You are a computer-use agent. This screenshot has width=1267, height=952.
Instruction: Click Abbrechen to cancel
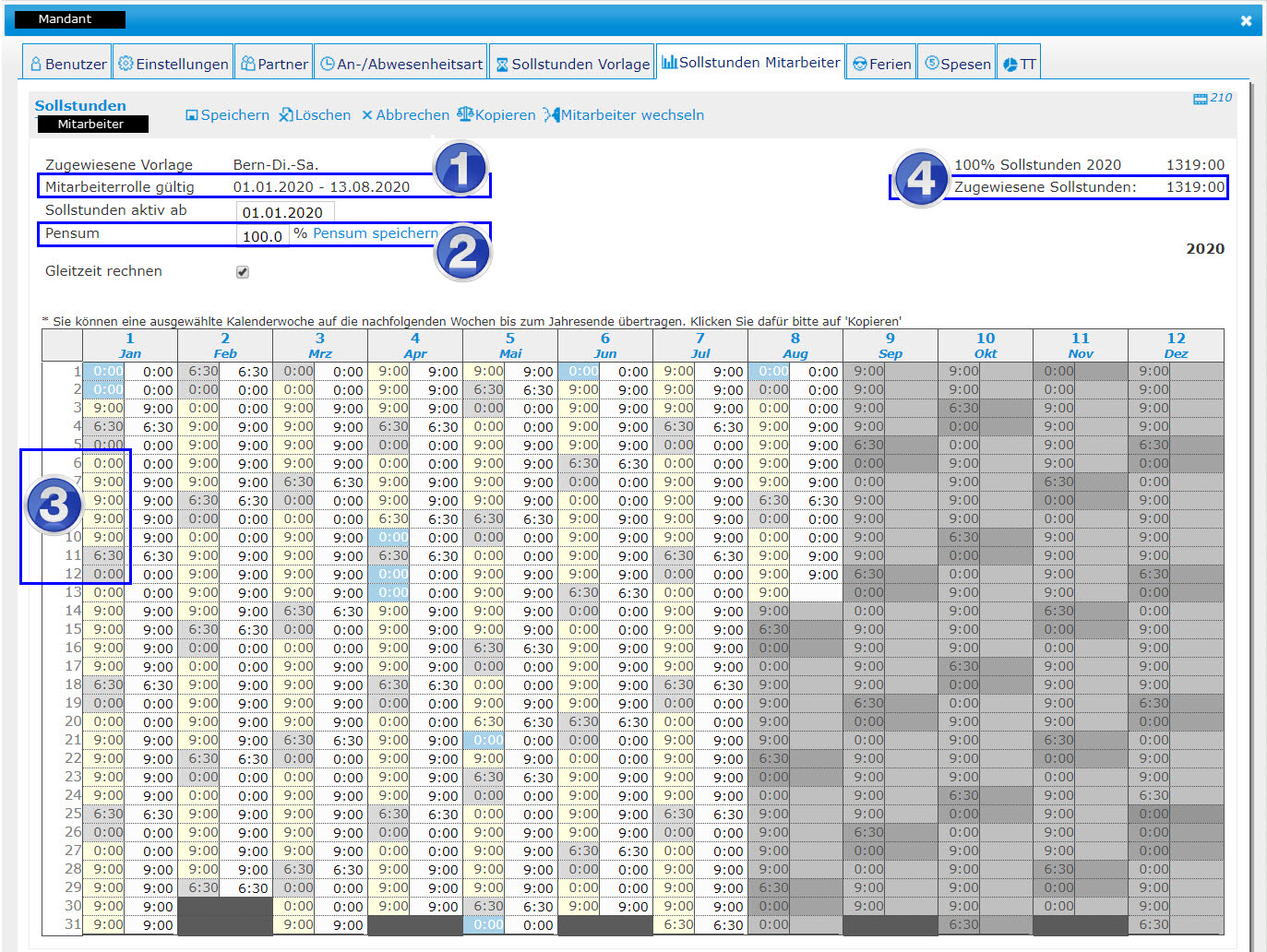[x=405, y=115]
